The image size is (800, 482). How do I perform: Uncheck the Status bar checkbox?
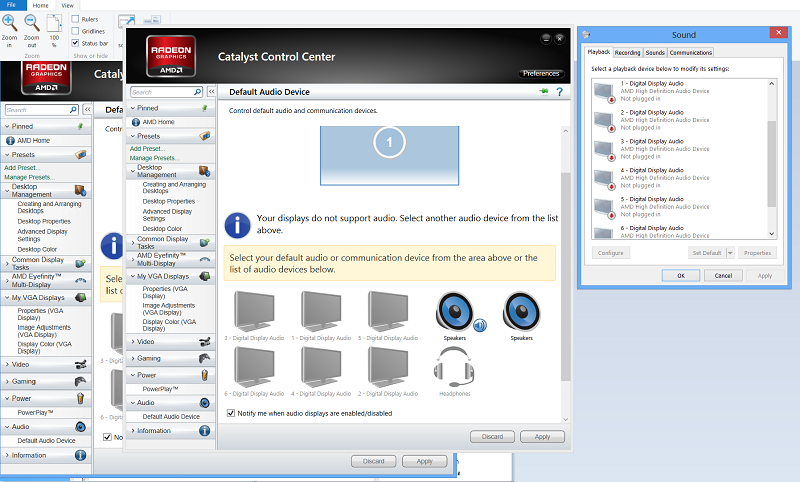(75, 43)
